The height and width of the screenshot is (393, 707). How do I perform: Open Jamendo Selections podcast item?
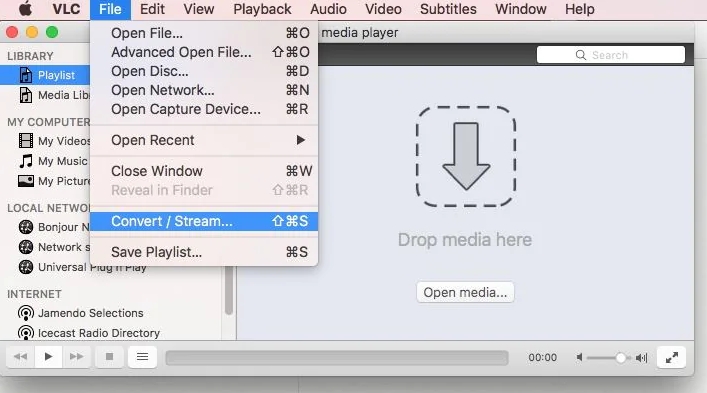coord(81,313)
